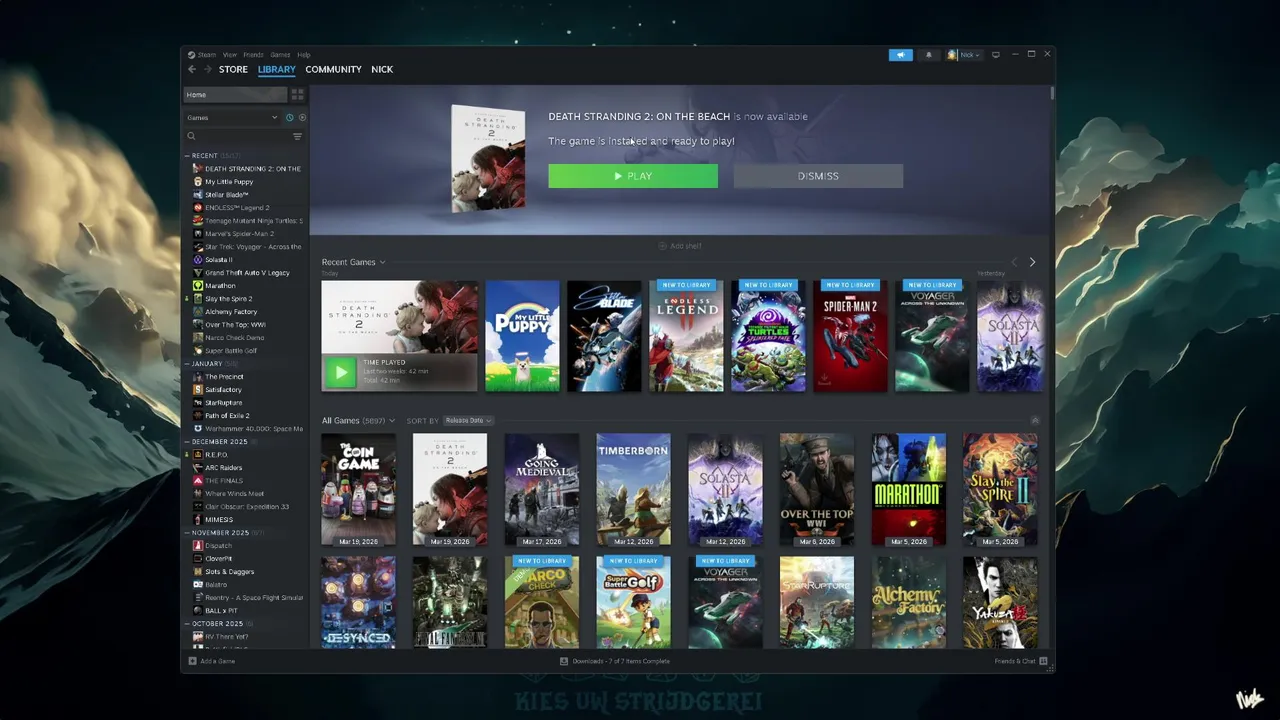
Task: Toggle sort by recent activity clock icon
Action: [x=290, y=118]
